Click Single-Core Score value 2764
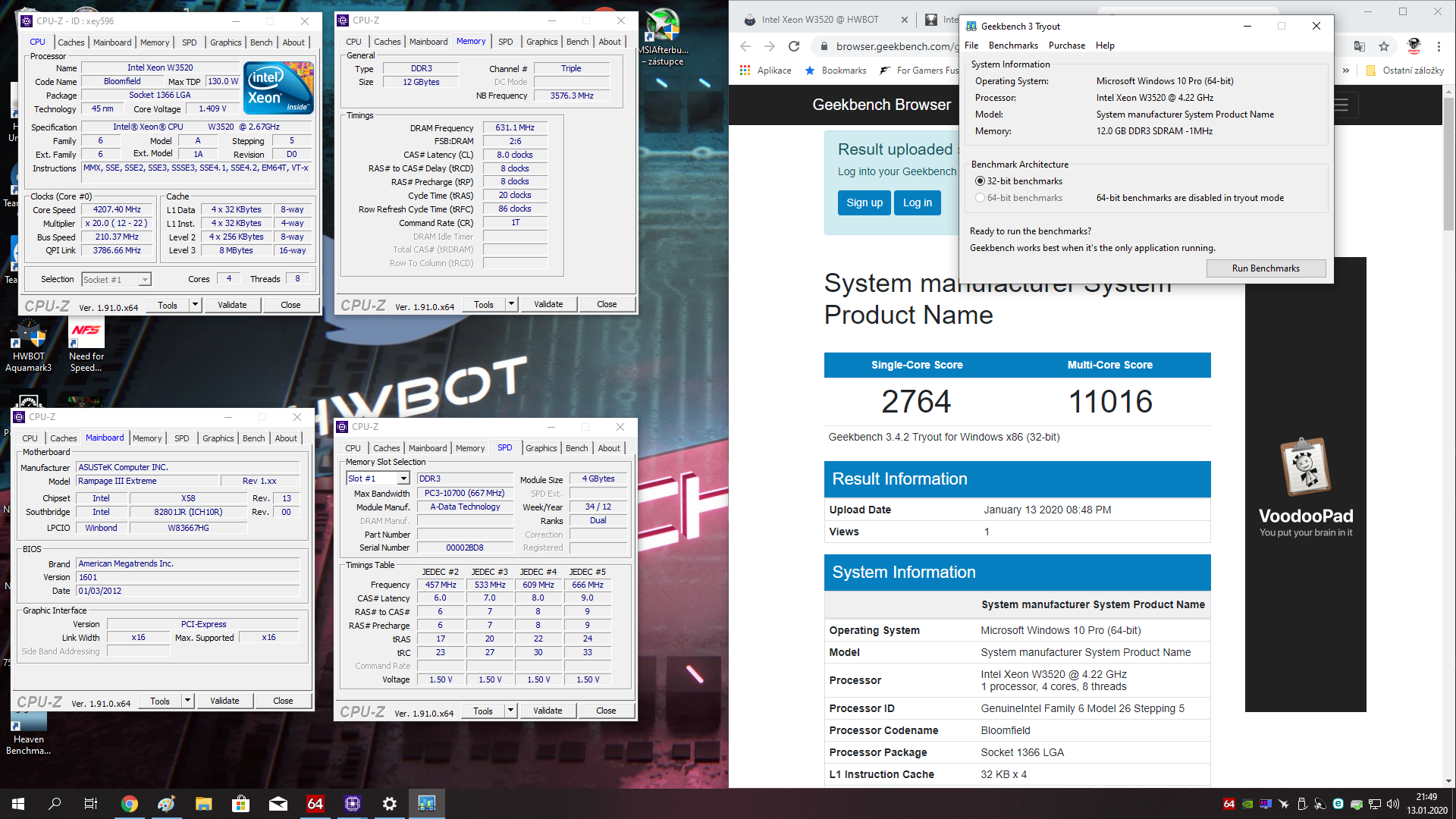This screenshot has height=819, width=1456. 916,401
